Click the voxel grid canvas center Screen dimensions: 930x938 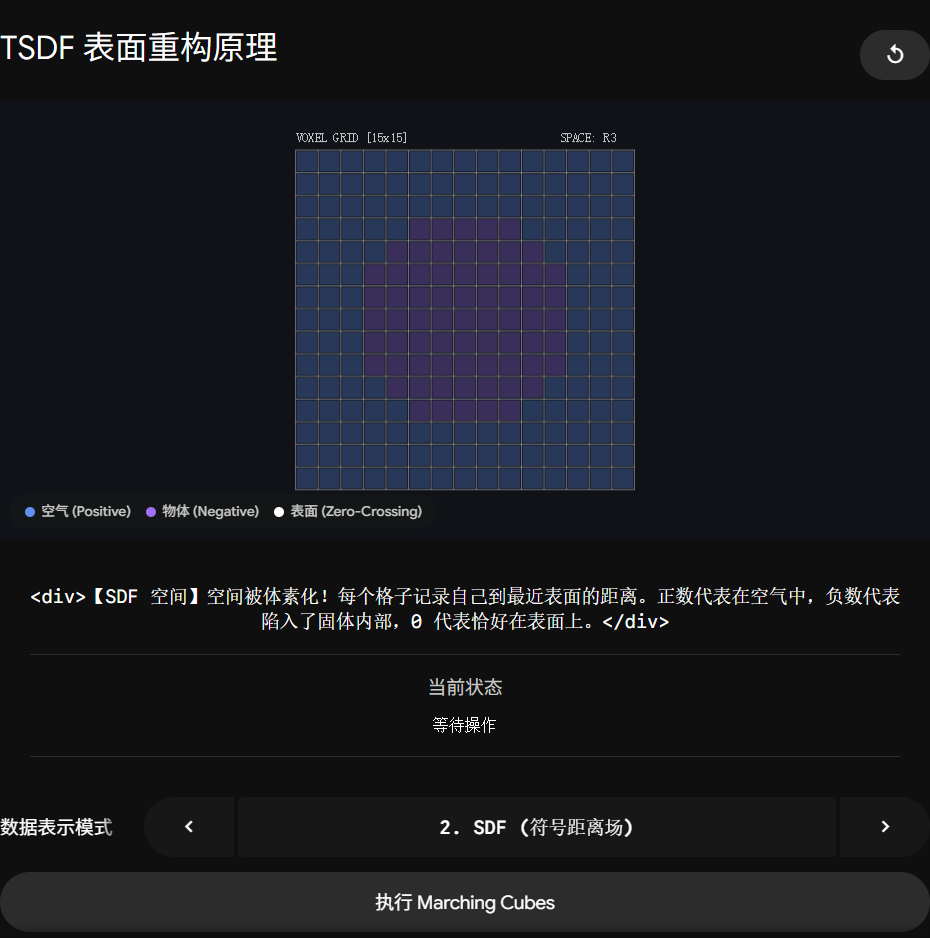[465, 319]
